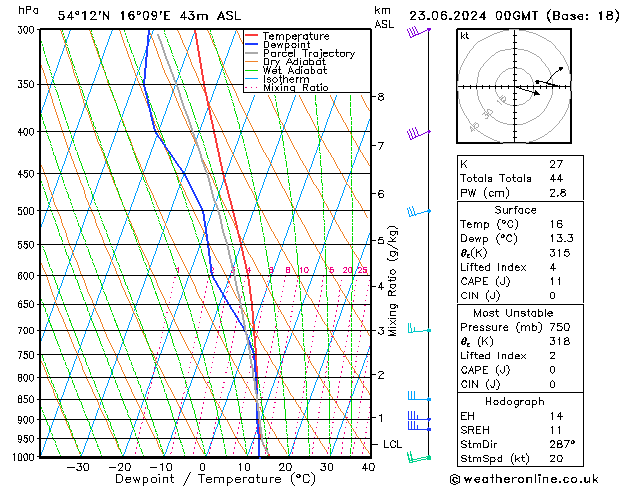629x486 pixels.
Task: Click the hodograph storm motion arrow
Action: (528, 91)
